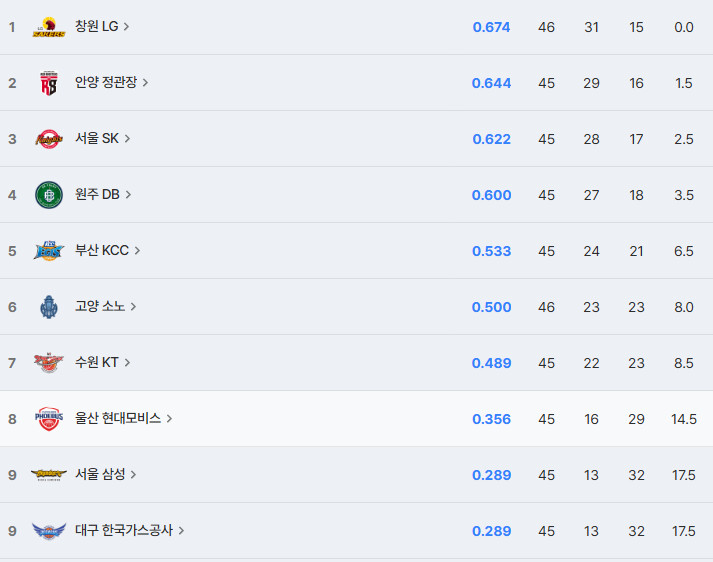Click the chevron after 수원 KT
Screen dimensions: 713x562
[127, 363]
